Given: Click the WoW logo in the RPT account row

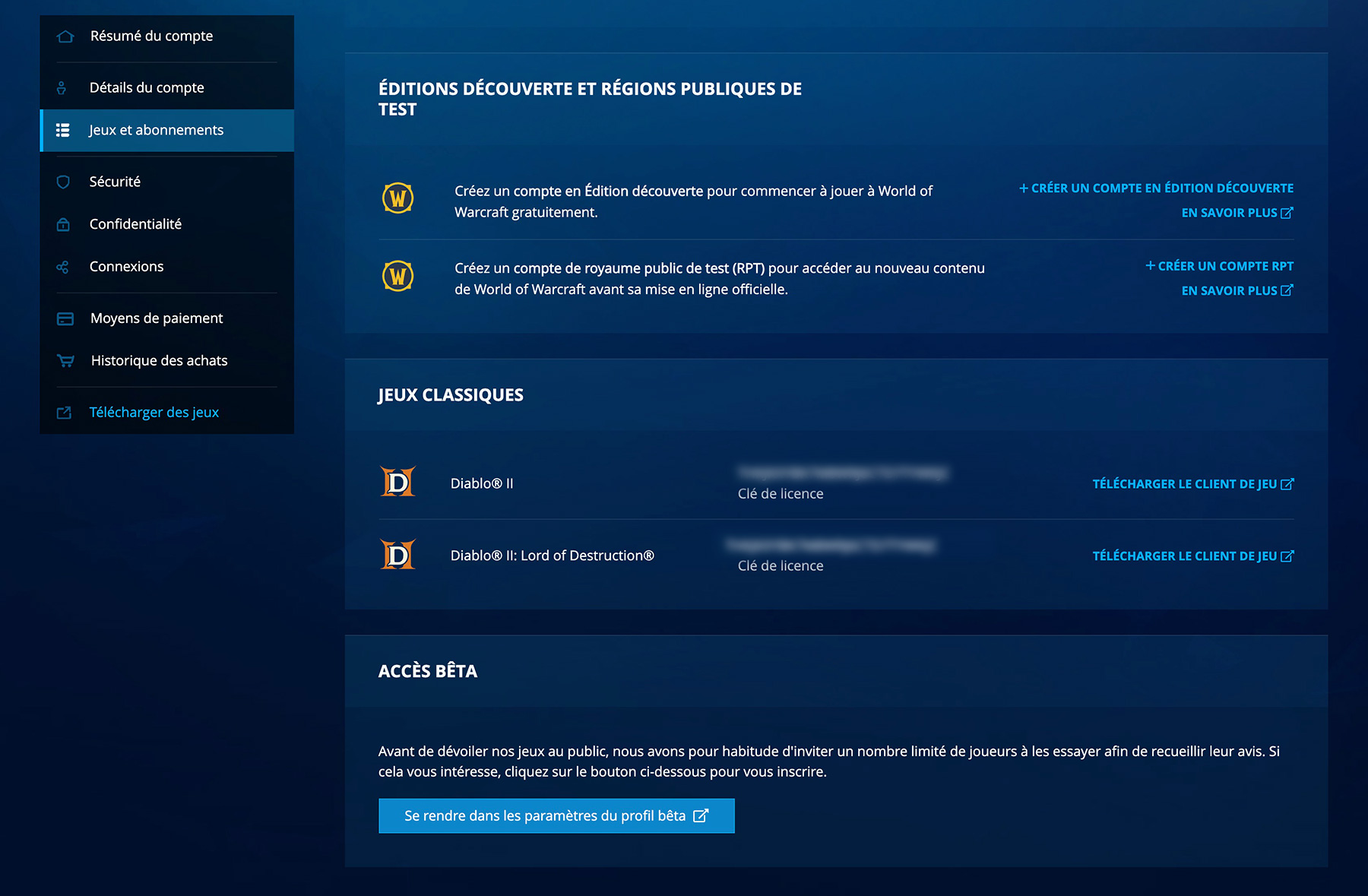Looking at the screenshot, I should pos(397,276).
